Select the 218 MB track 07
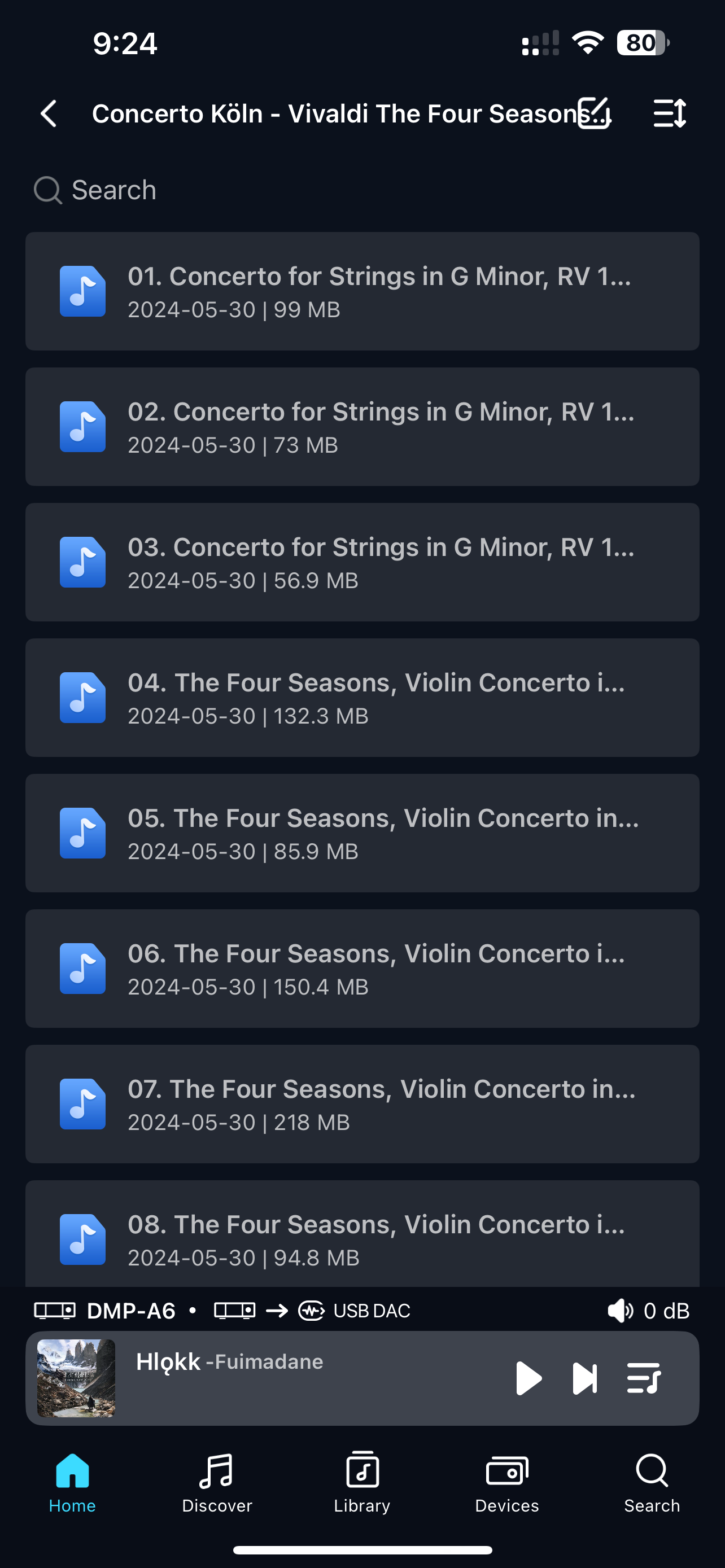725x1568 pixels. pos(381,1103)
